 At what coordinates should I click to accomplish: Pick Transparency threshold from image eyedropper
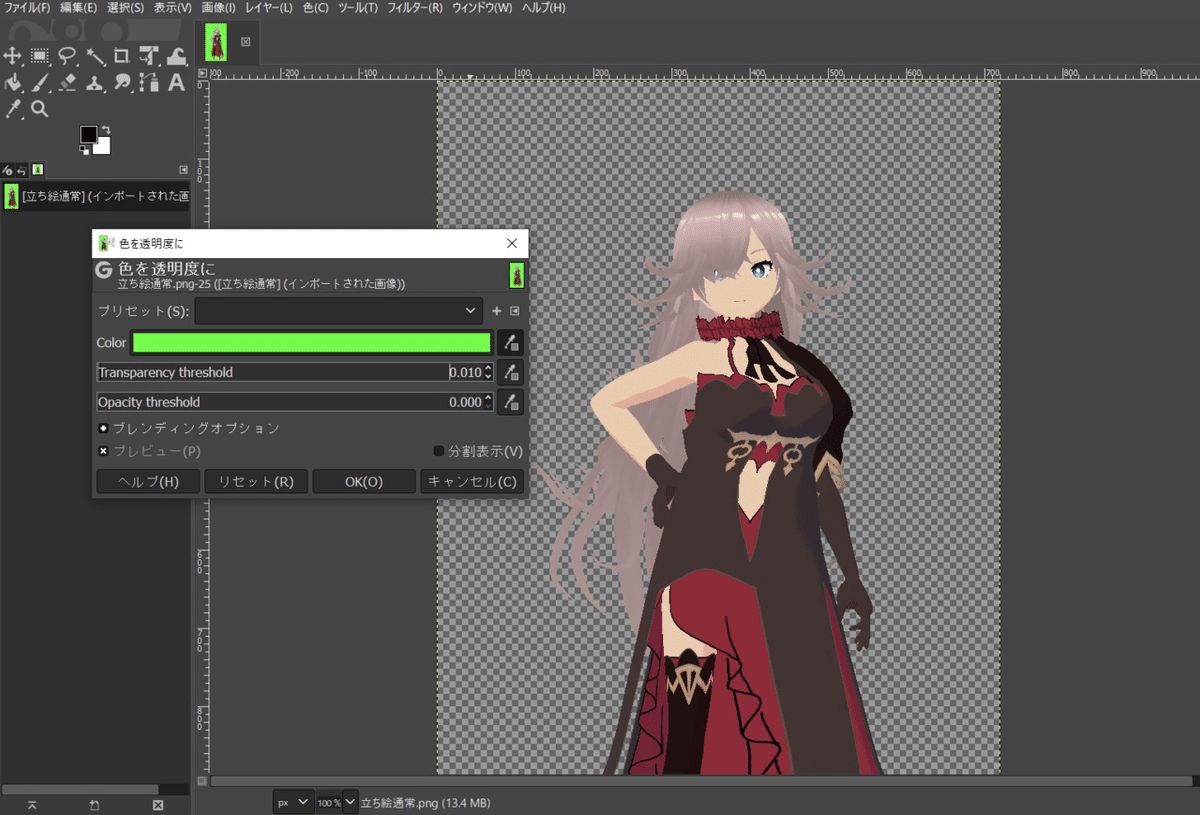point(511,373)
